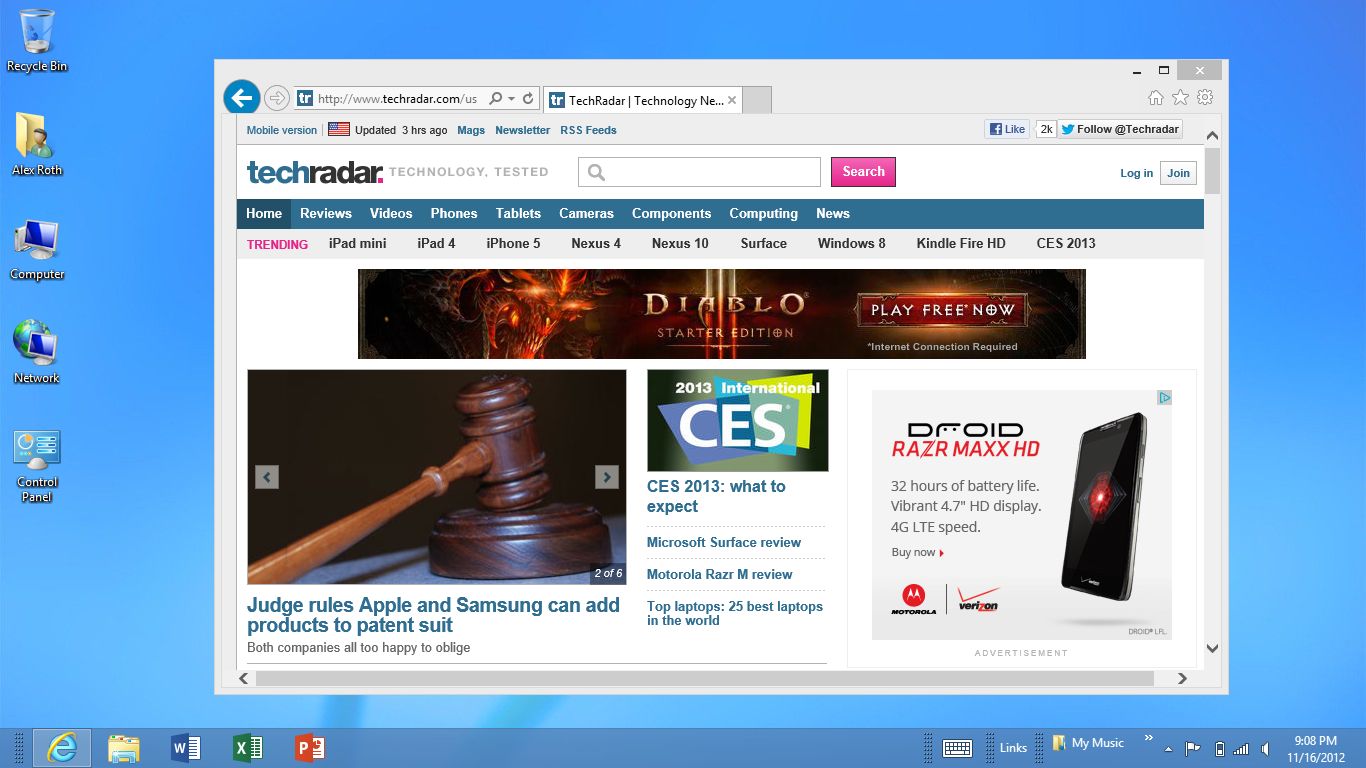
Task: Show previous slide in gavel carousel
Action: (267, 477)
